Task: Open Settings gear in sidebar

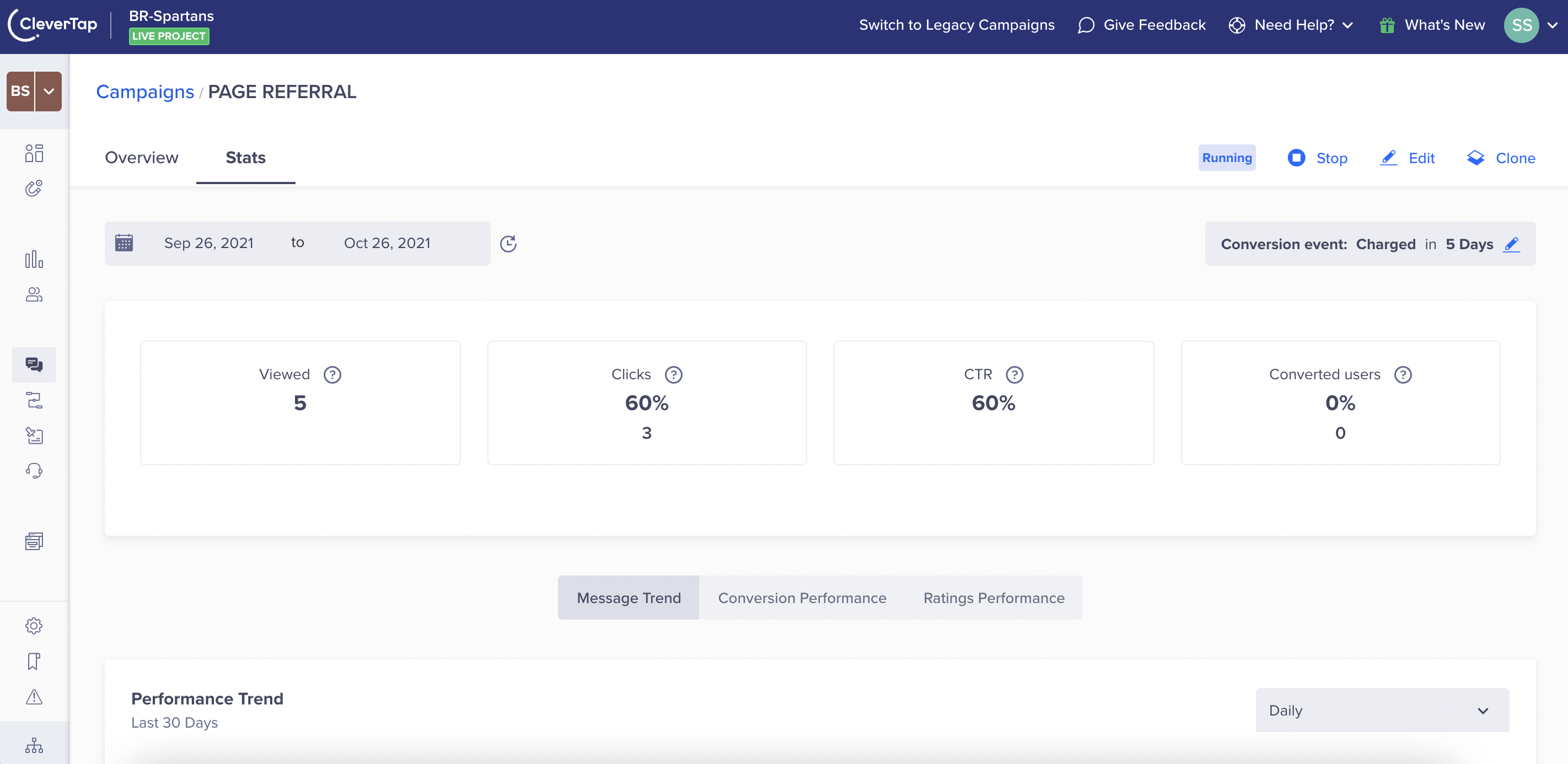Action: coord(34,626)
